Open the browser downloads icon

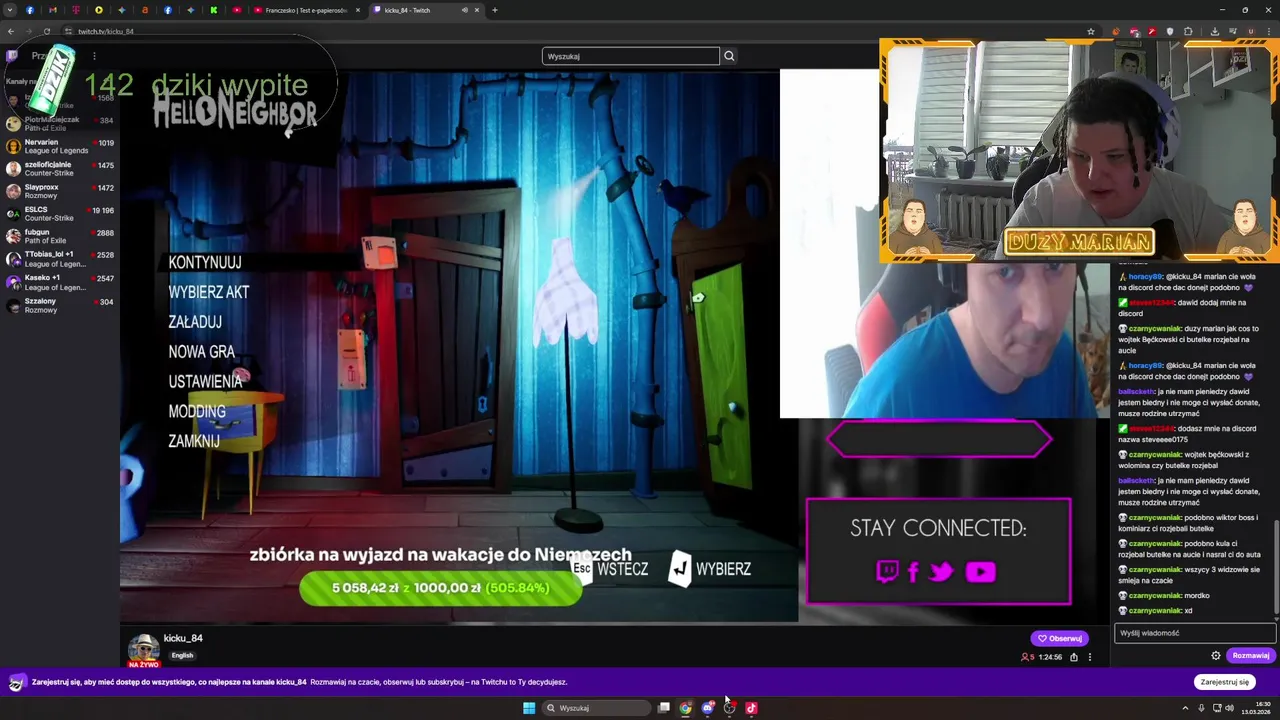pyautogui.click(x=1215, y=31)
